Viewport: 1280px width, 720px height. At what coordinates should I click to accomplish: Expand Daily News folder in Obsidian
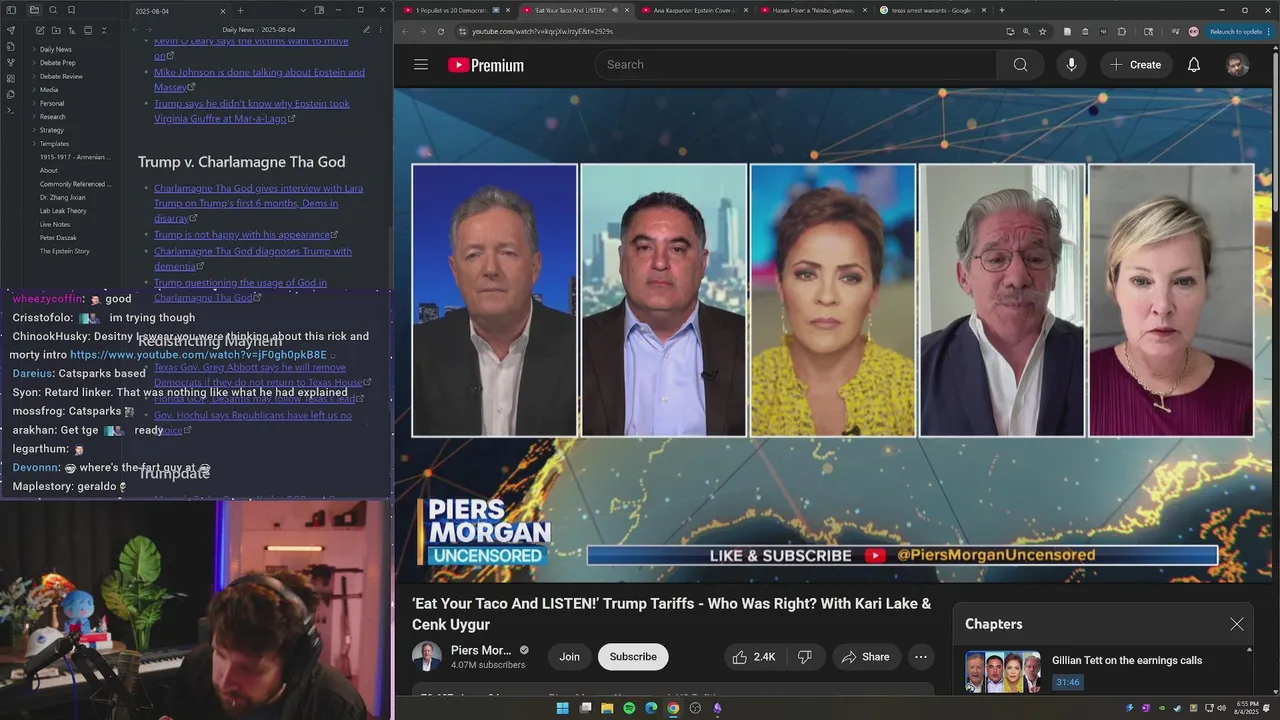click(x=55, y=49)
